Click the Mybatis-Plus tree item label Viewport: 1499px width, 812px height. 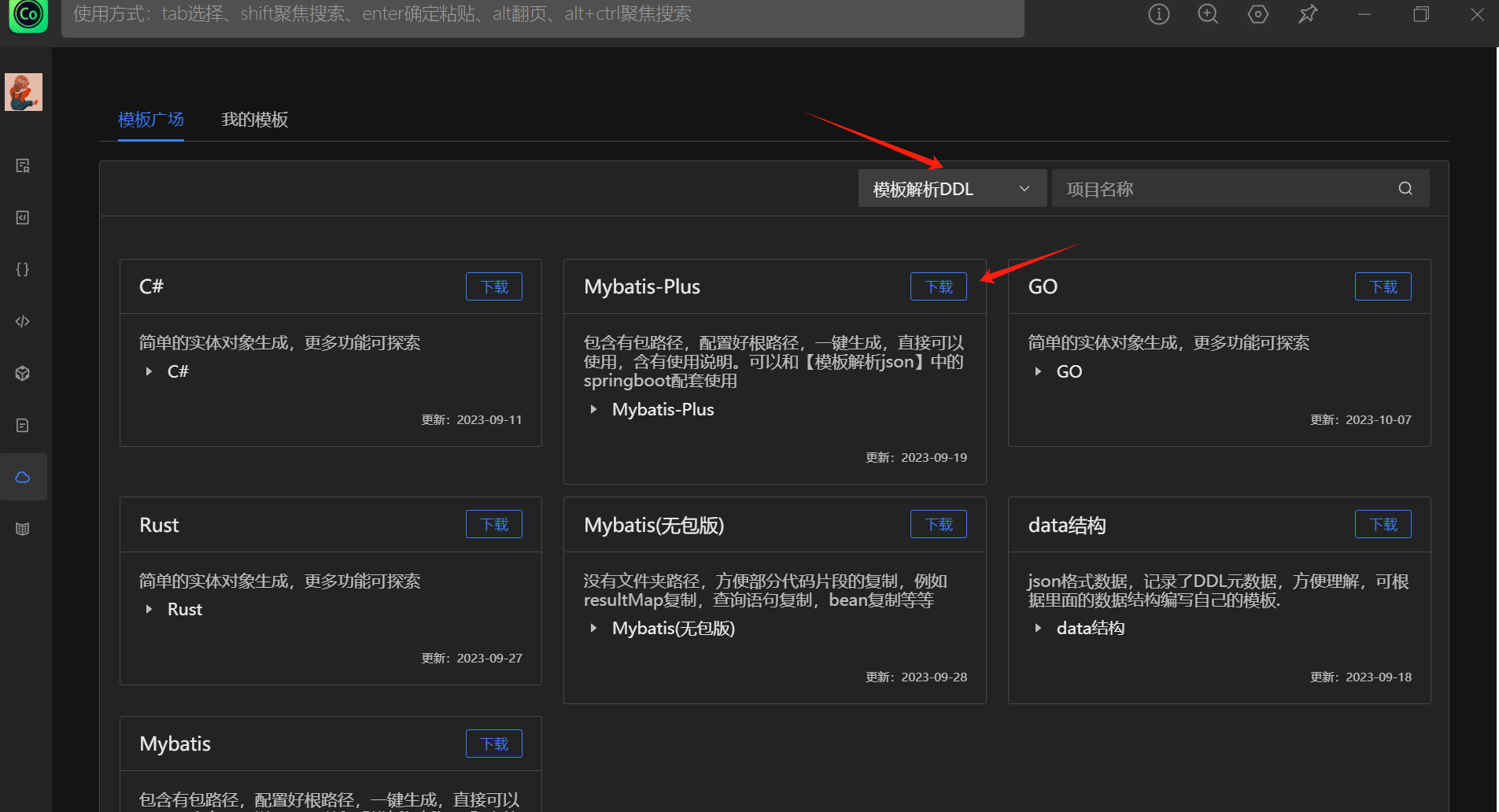click(663, 409)
